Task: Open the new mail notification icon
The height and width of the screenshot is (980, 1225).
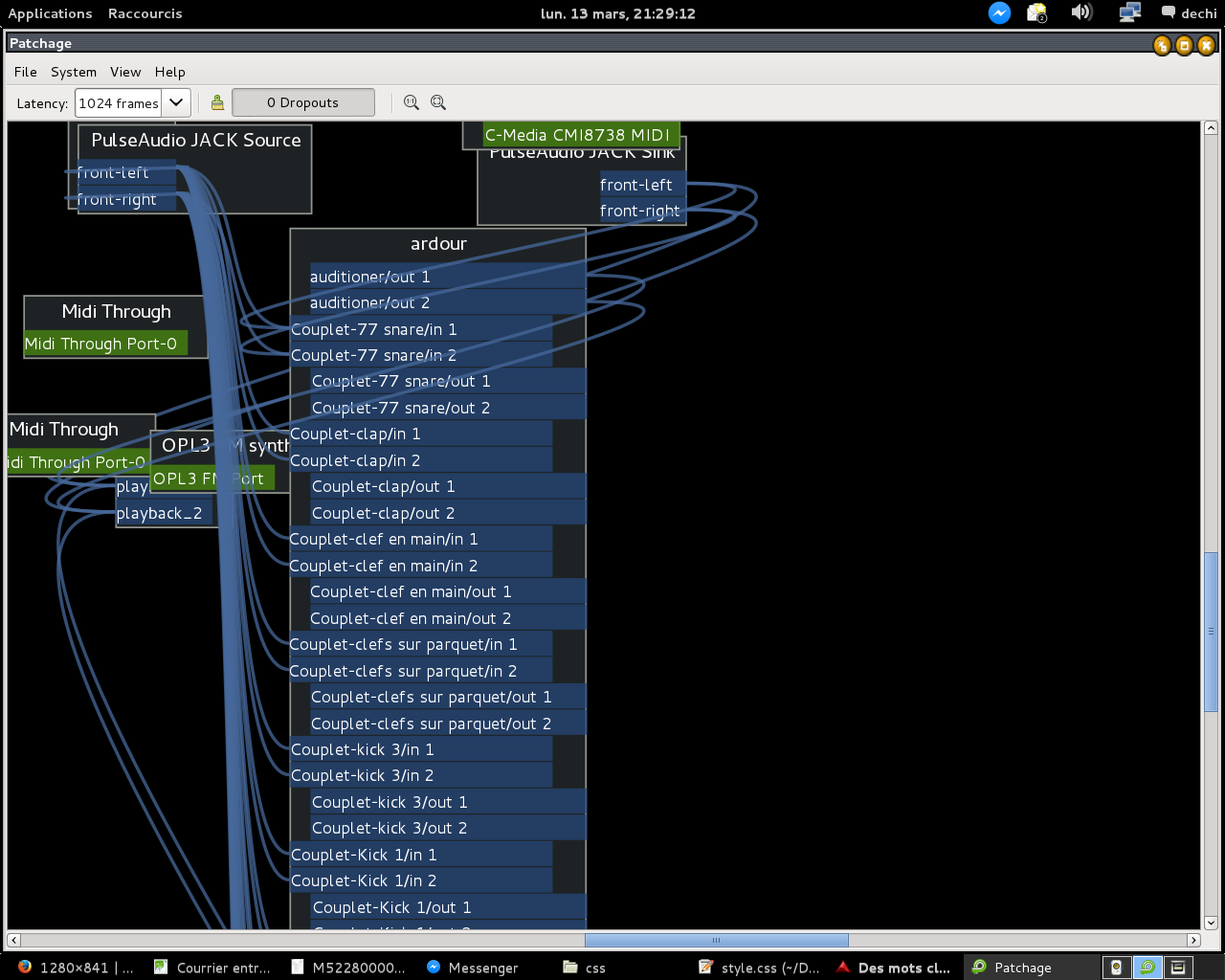Action: coord(1037,13)
